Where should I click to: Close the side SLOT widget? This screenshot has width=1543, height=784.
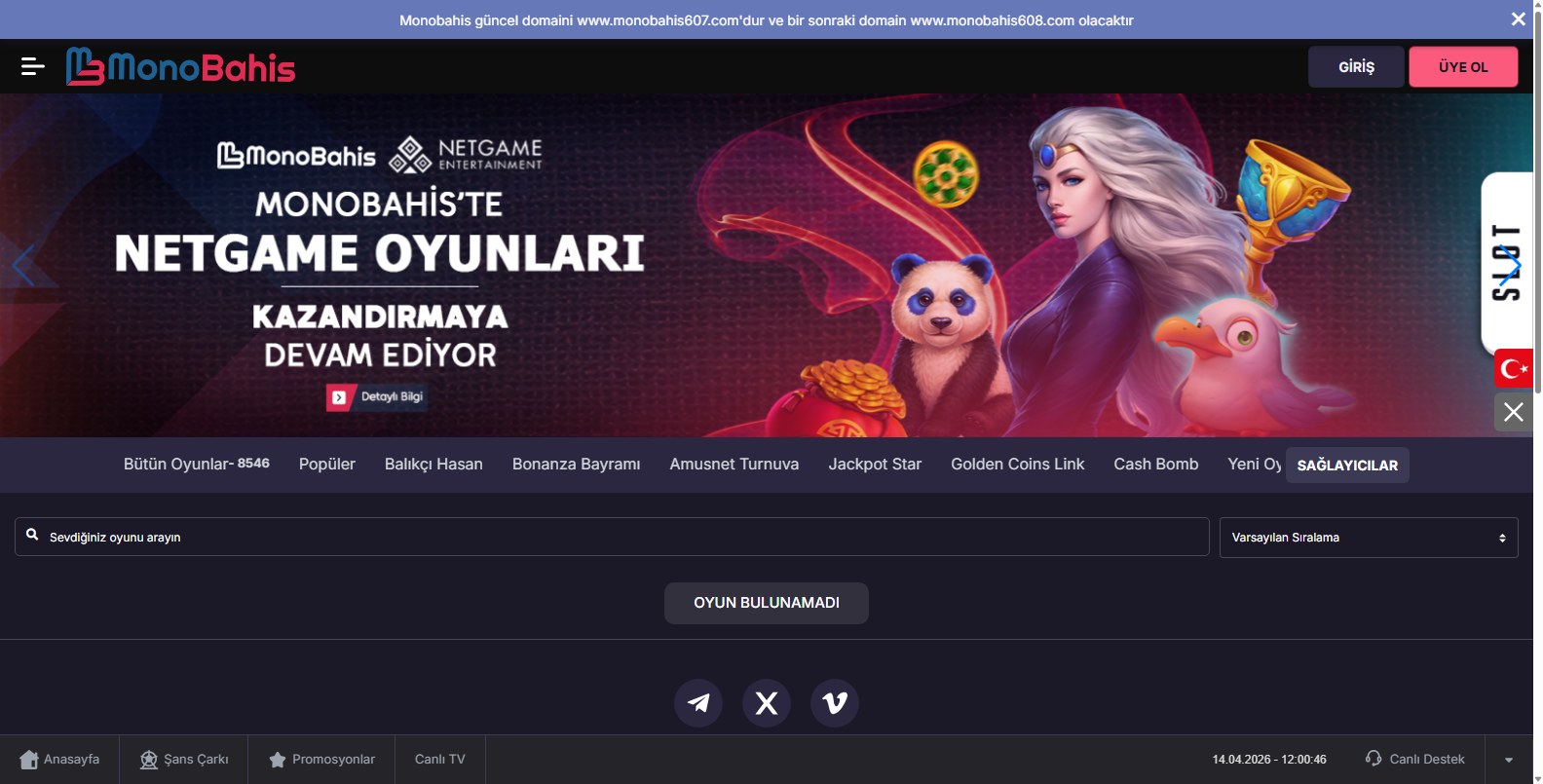point(1513,412)
